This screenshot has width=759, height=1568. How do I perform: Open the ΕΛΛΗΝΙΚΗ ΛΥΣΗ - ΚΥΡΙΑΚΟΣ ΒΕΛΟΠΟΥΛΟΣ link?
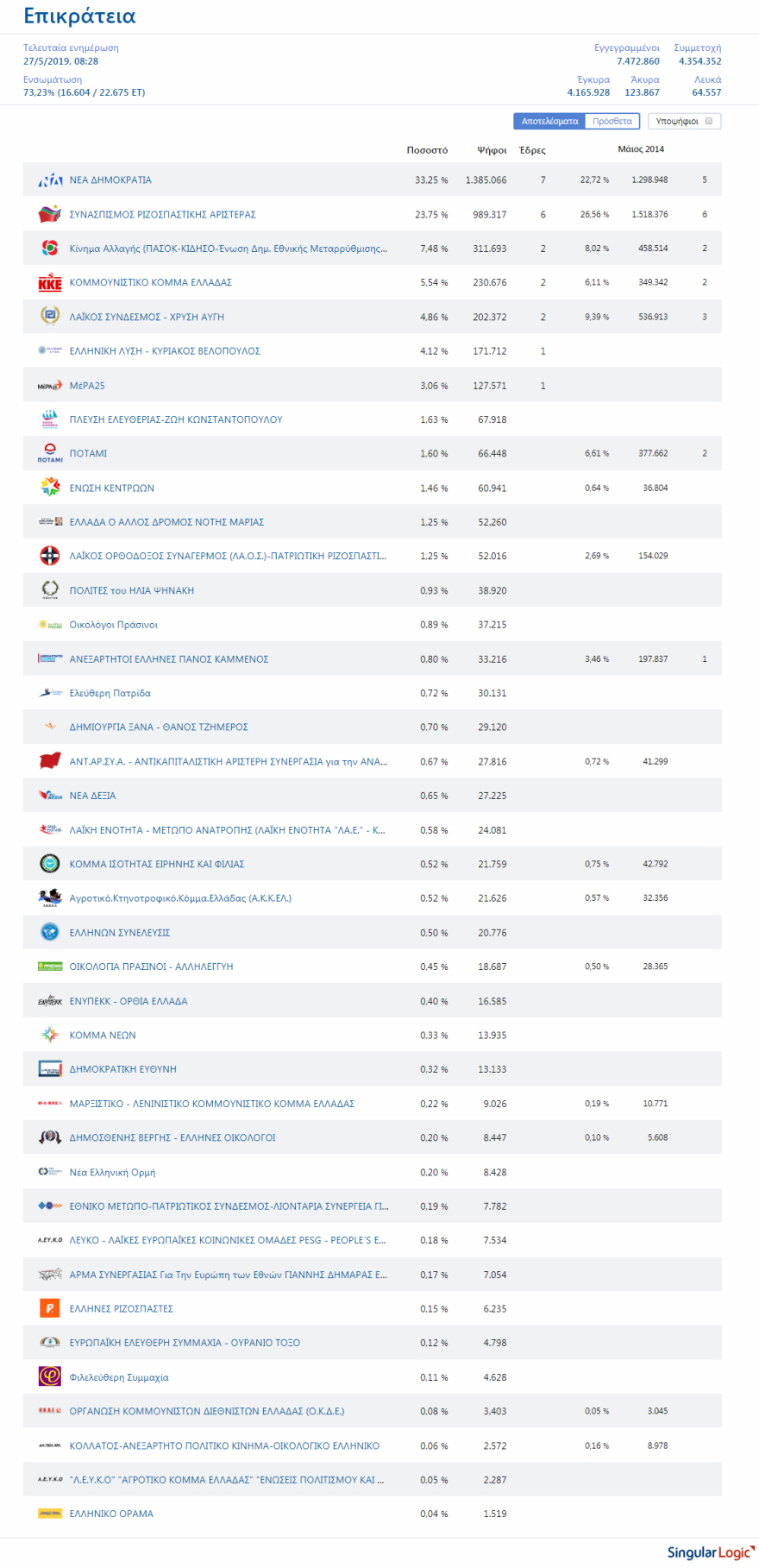(x=165, y=351)
